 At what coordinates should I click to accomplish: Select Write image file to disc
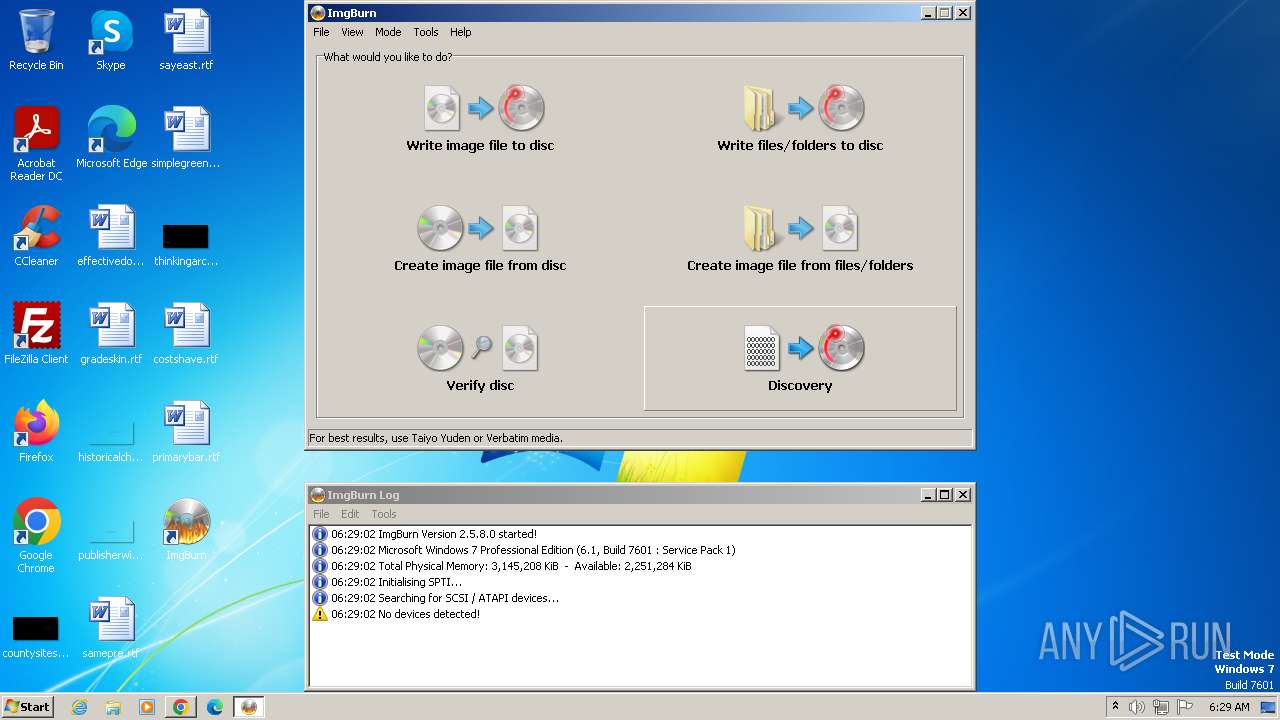480,118
